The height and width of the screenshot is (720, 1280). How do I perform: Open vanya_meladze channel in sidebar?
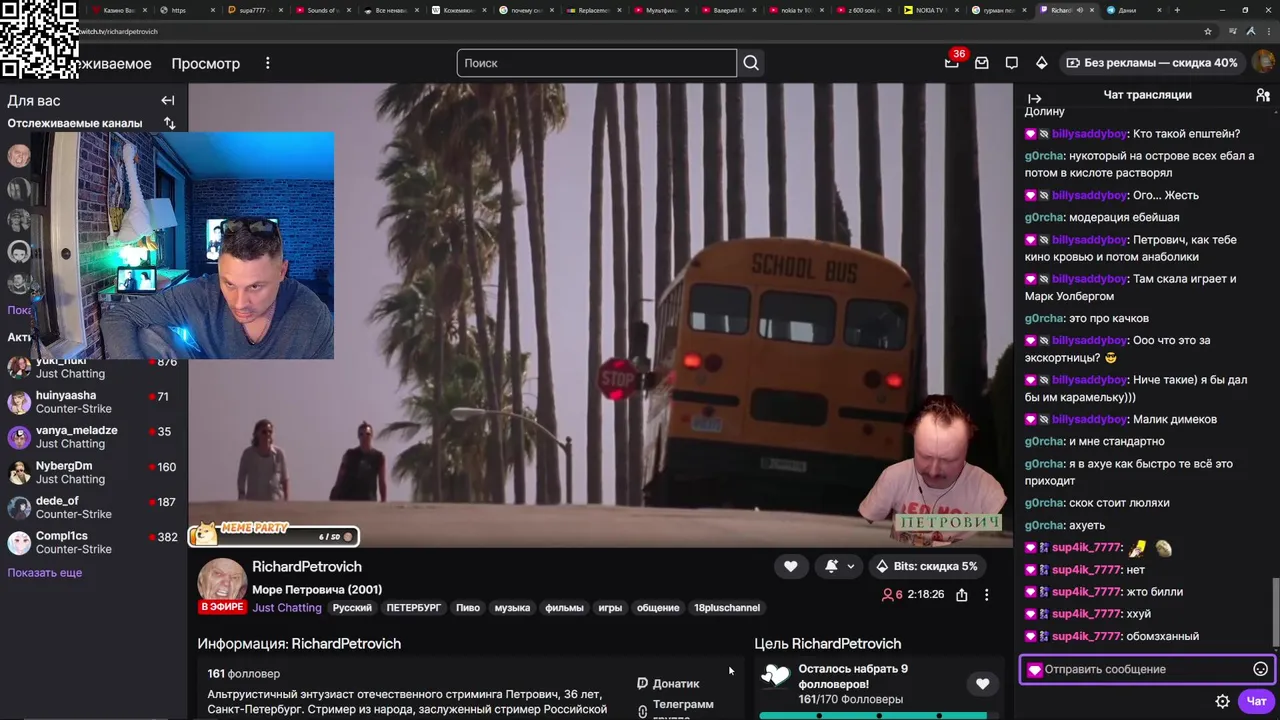pyautogui.click(x=92, y=437)
